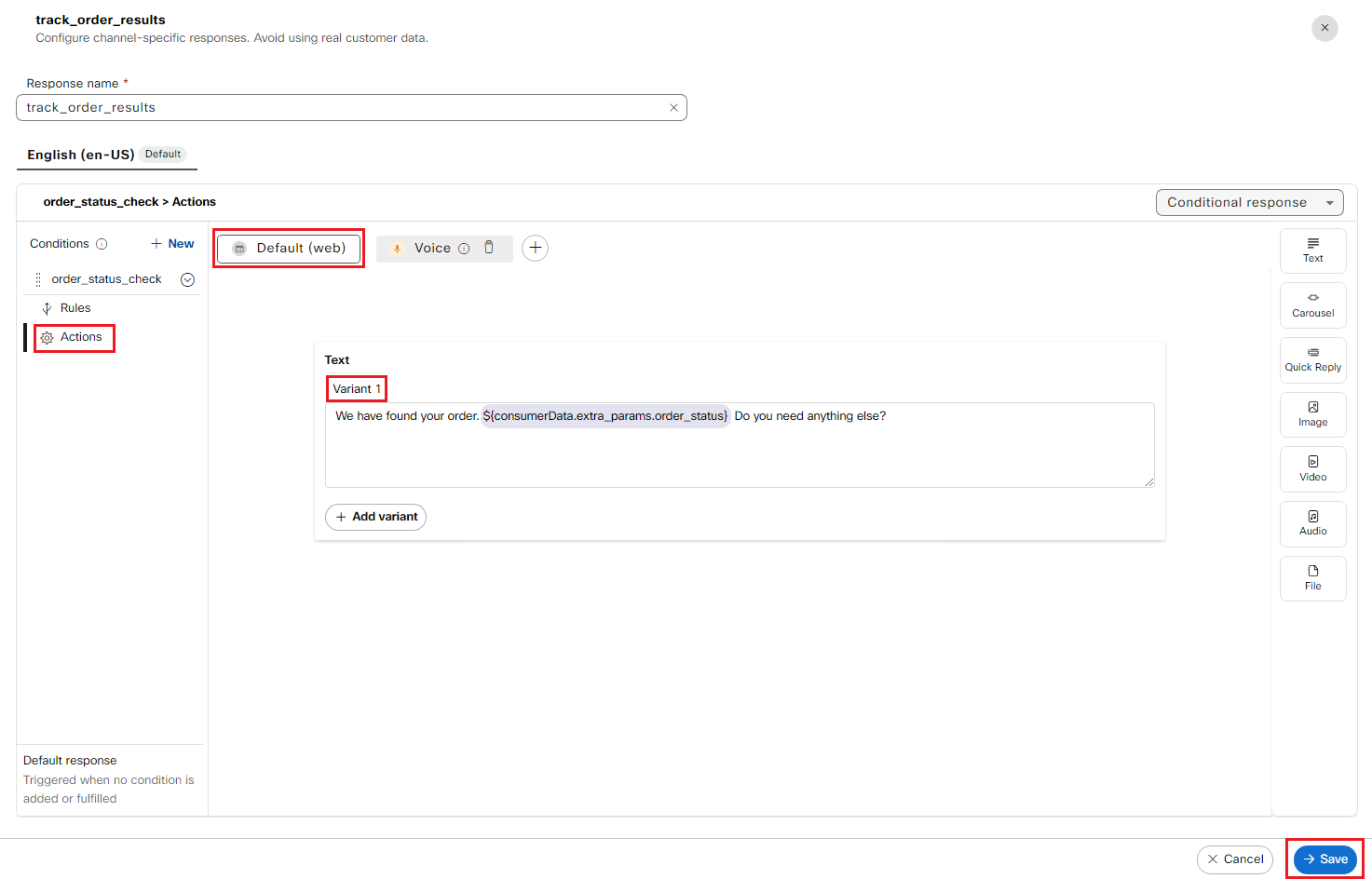Select the Default (web) channel tab

[x=289, y=249]
